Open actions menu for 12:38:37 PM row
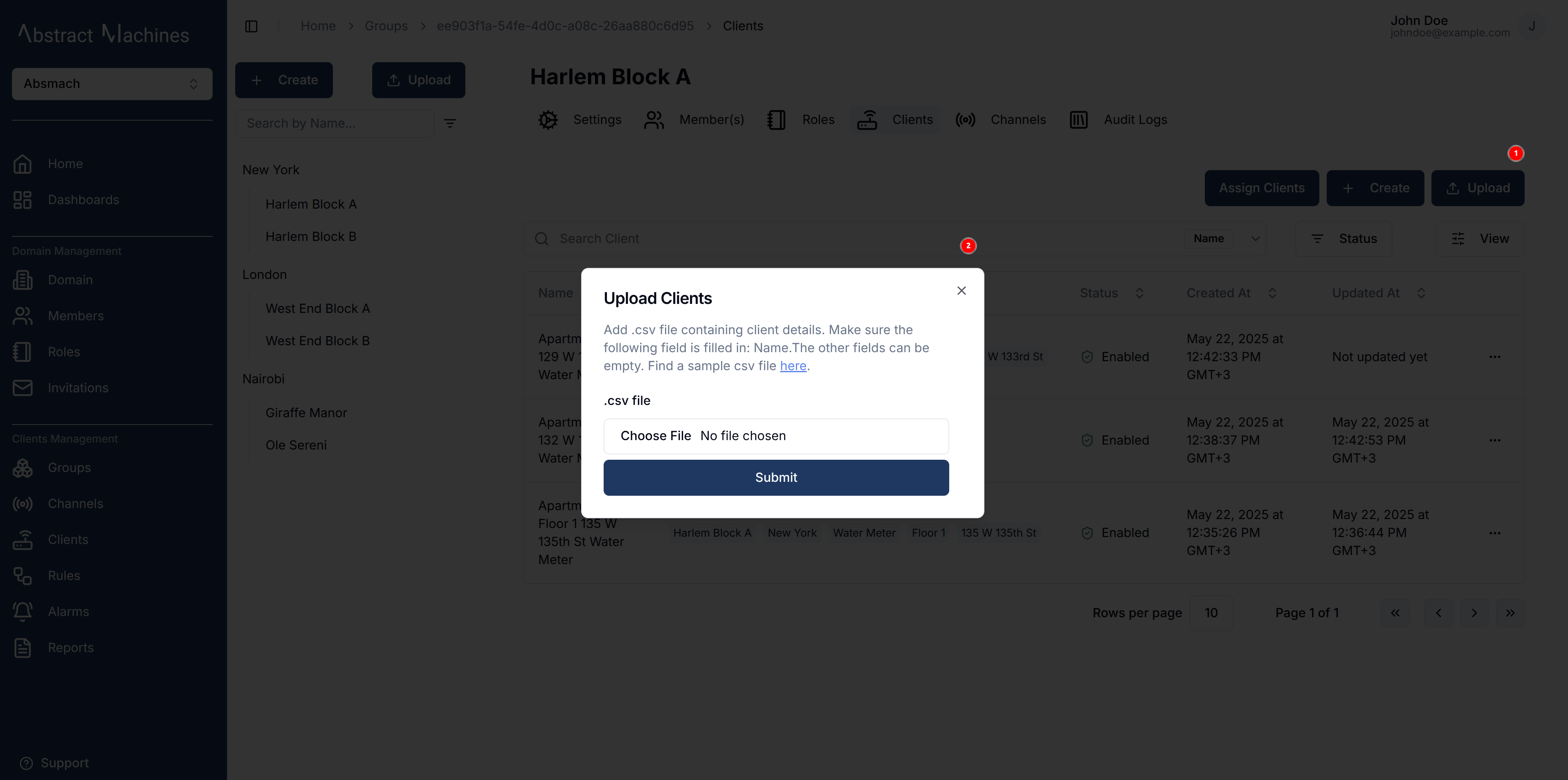The image size is (1568, 780). 1495,440
